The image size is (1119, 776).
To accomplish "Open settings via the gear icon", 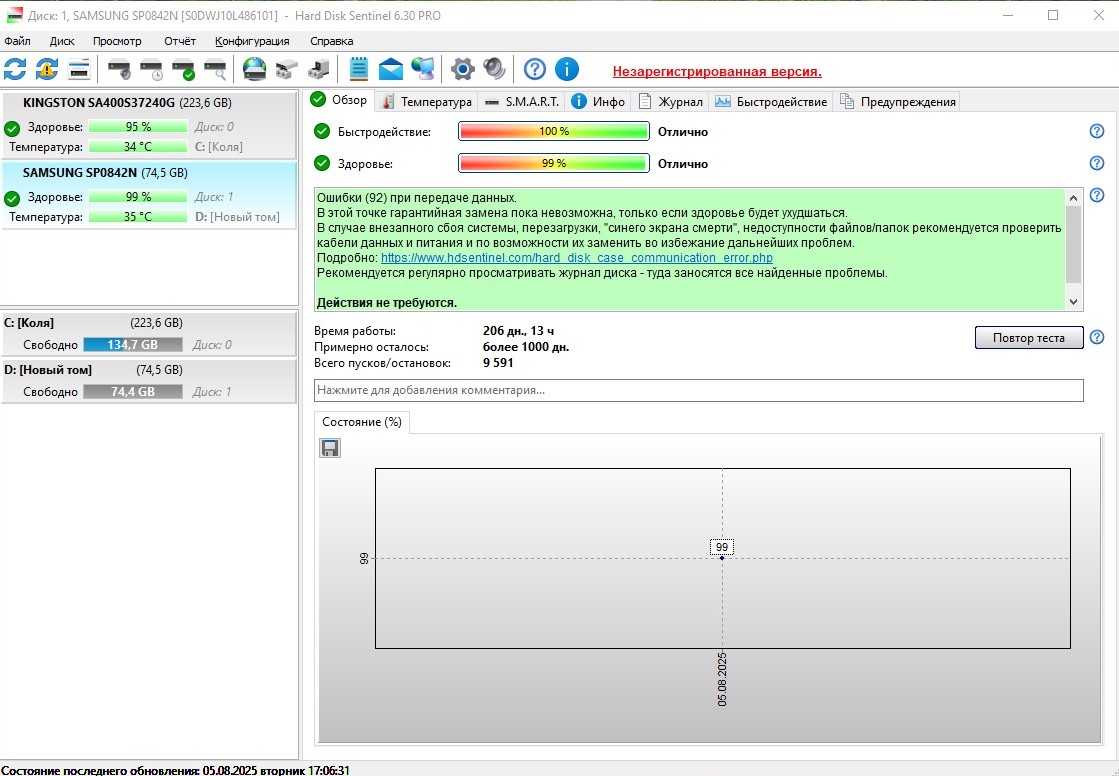I will [462, 69].
